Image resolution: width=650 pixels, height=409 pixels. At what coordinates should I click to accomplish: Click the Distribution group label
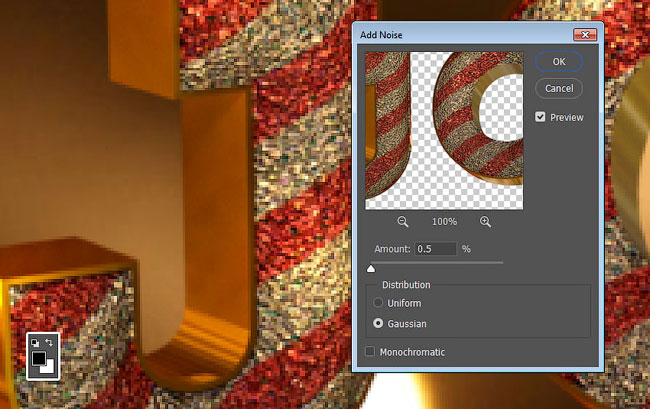click(406, 285)
